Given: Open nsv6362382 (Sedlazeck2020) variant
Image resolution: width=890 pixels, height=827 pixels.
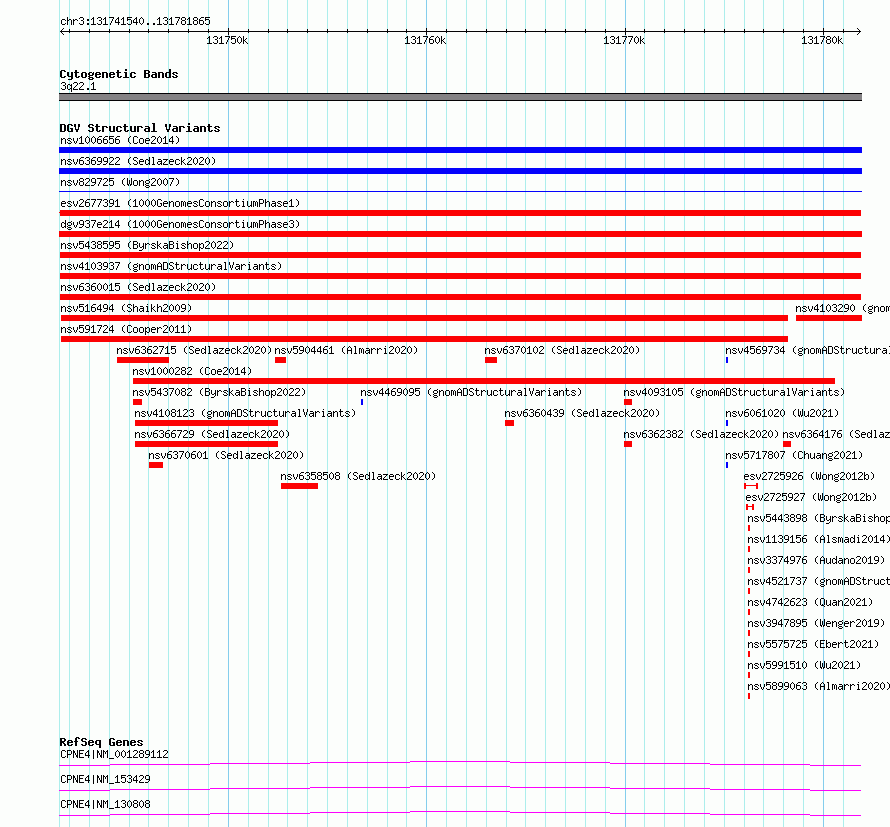Looking at the screenshot, I should 701,434.
